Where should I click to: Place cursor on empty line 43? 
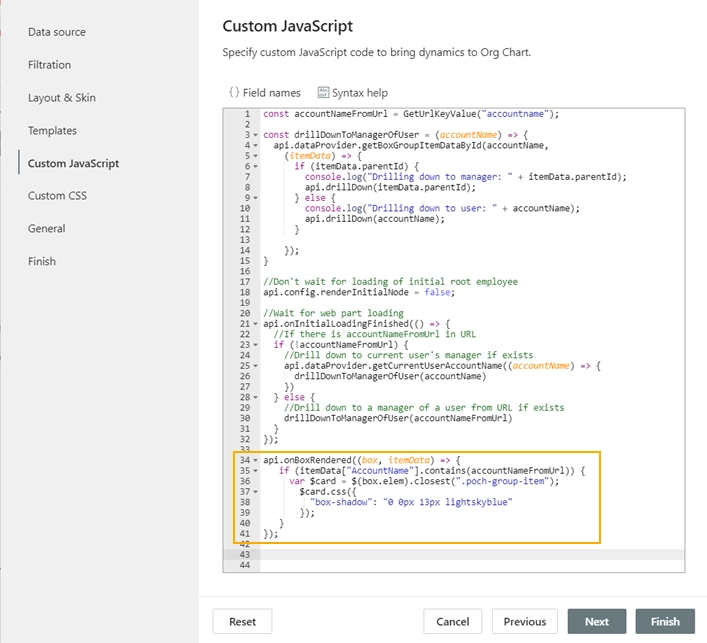point(472,555)
